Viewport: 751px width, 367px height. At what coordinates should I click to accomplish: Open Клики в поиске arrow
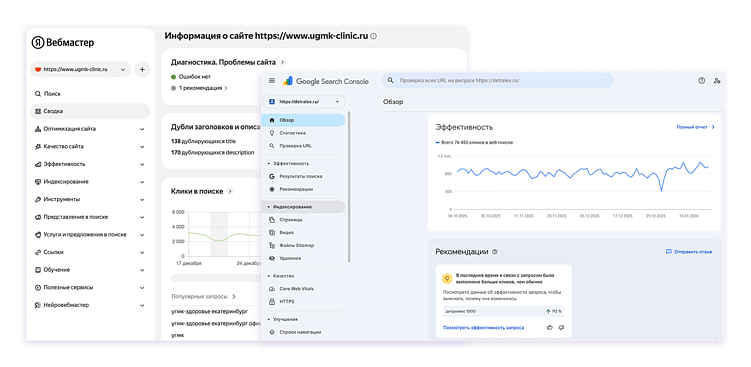point(230,192)
